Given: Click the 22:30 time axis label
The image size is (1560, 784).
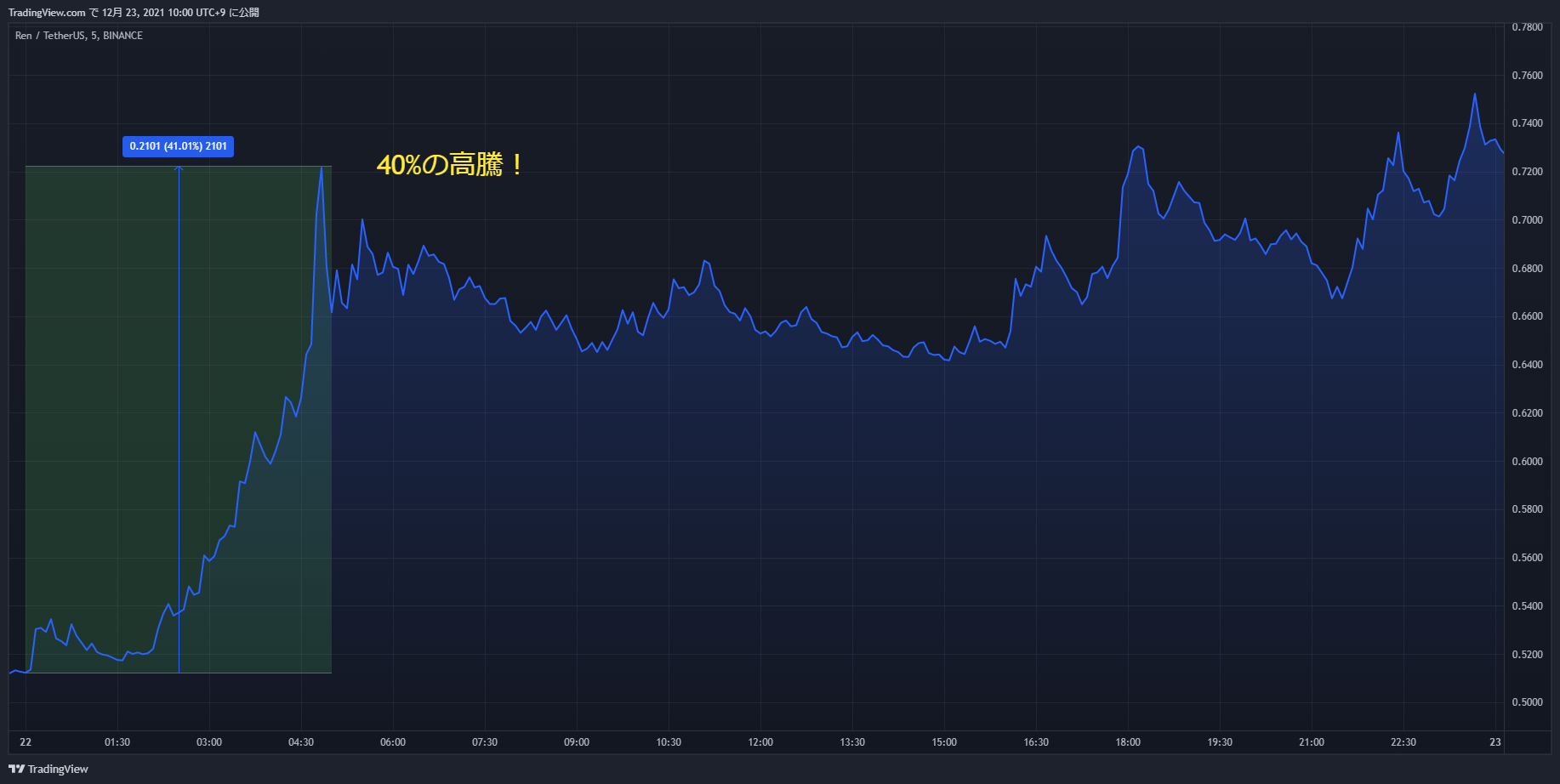Looking at the screenshot, I should pyautogui.click(x=1403, y=742).
